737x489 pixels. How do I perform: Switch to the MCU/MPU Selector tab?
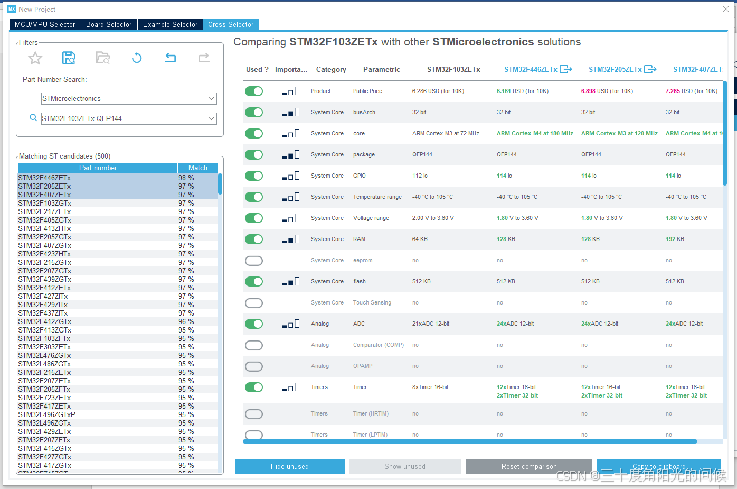45,24
